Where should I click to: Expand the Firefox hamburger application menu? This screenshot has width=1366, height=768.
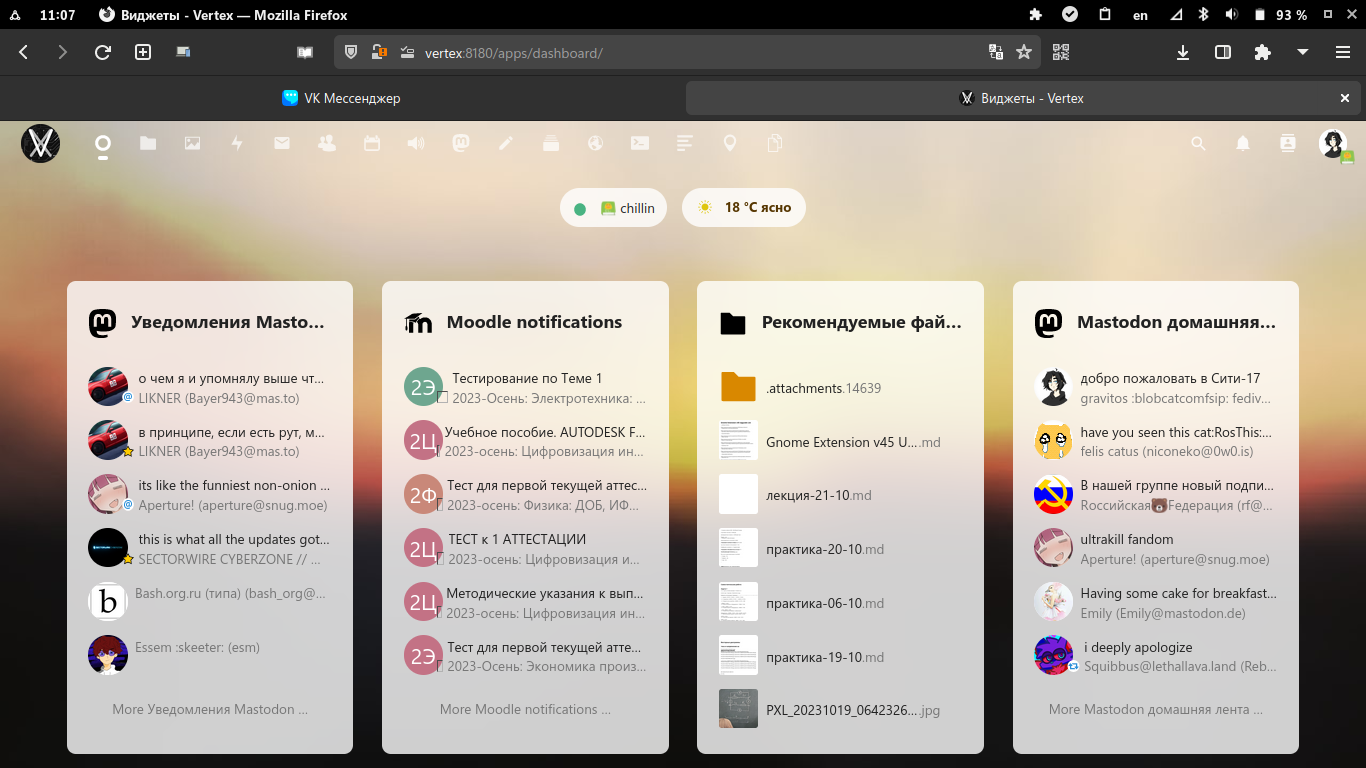(1342, 52)
